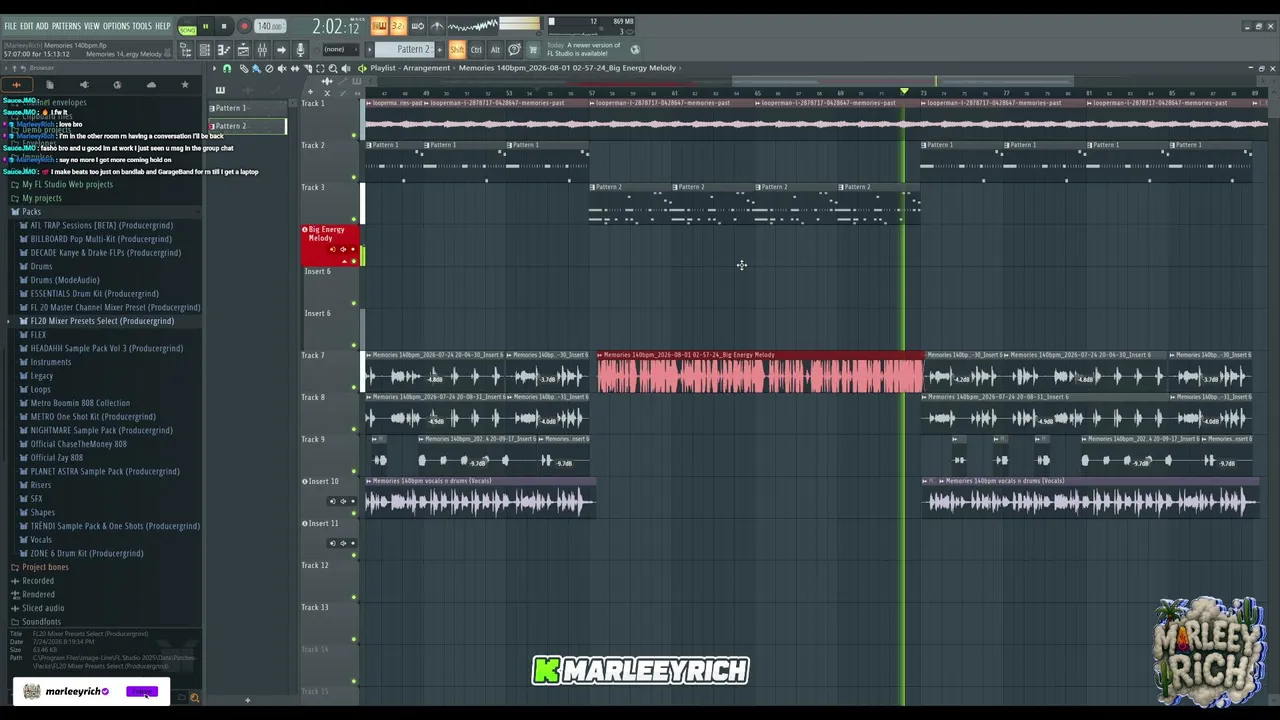The image size is (1280, 720).
Task: Open ZONE 6 Drum Kit (Producergrind) pack
Action: (x=86, y=553)
